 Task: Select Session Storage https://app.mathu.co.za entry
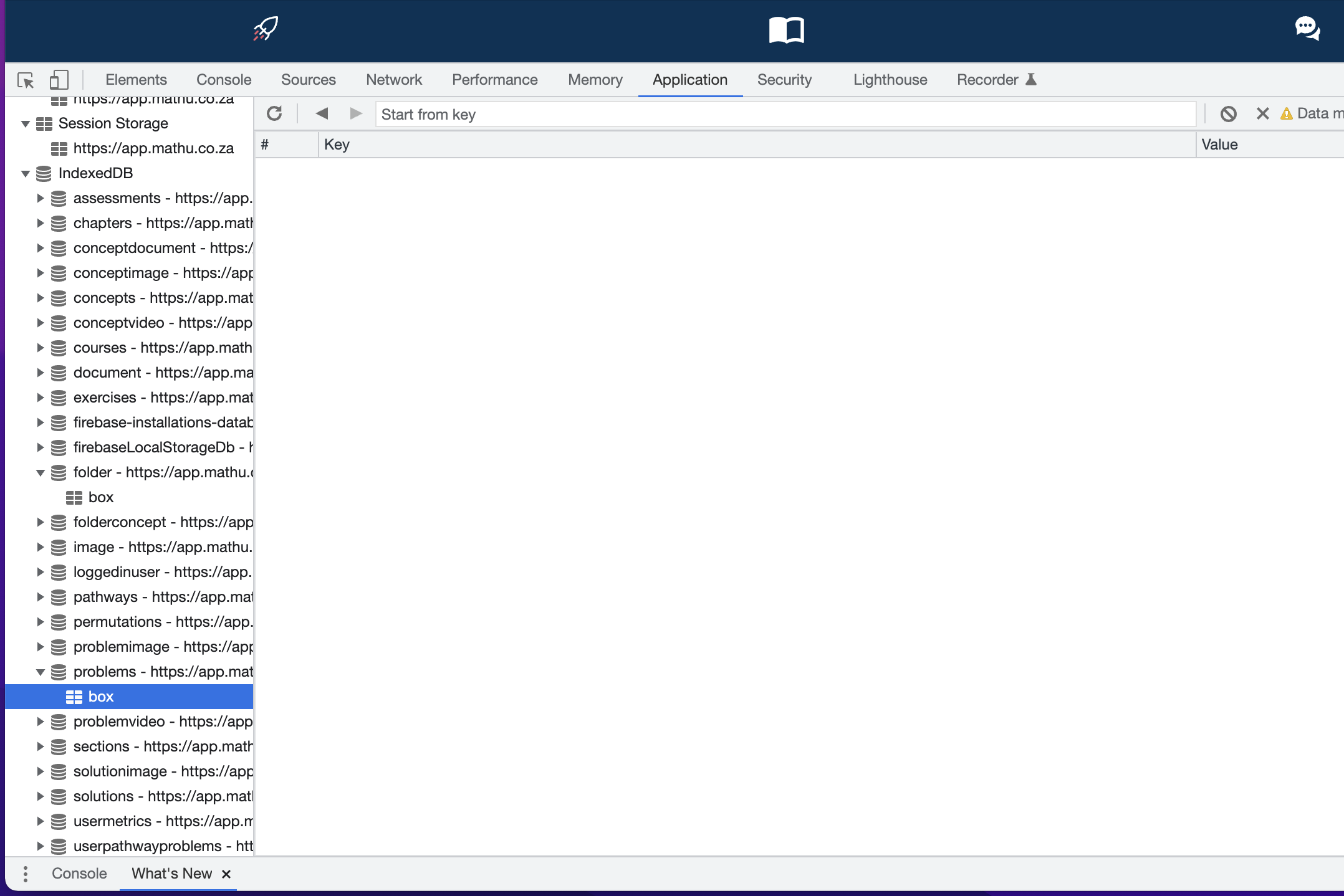click(129, 148)
